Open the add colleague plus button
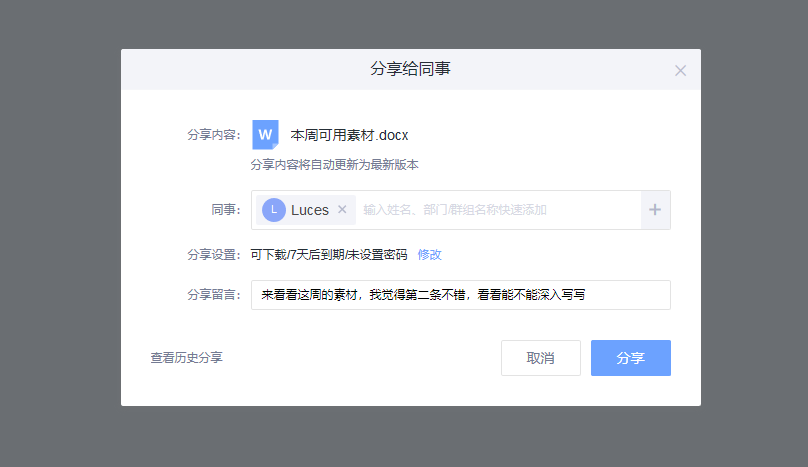This screenshot has width=808, height=467. [x=655, y=210]
